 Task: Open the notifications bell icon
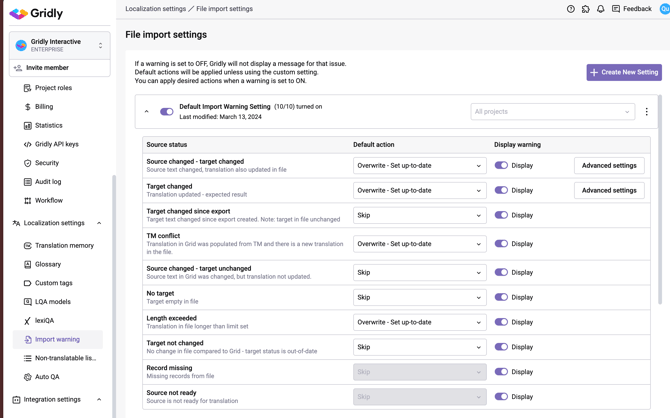[x=601, y=9]
